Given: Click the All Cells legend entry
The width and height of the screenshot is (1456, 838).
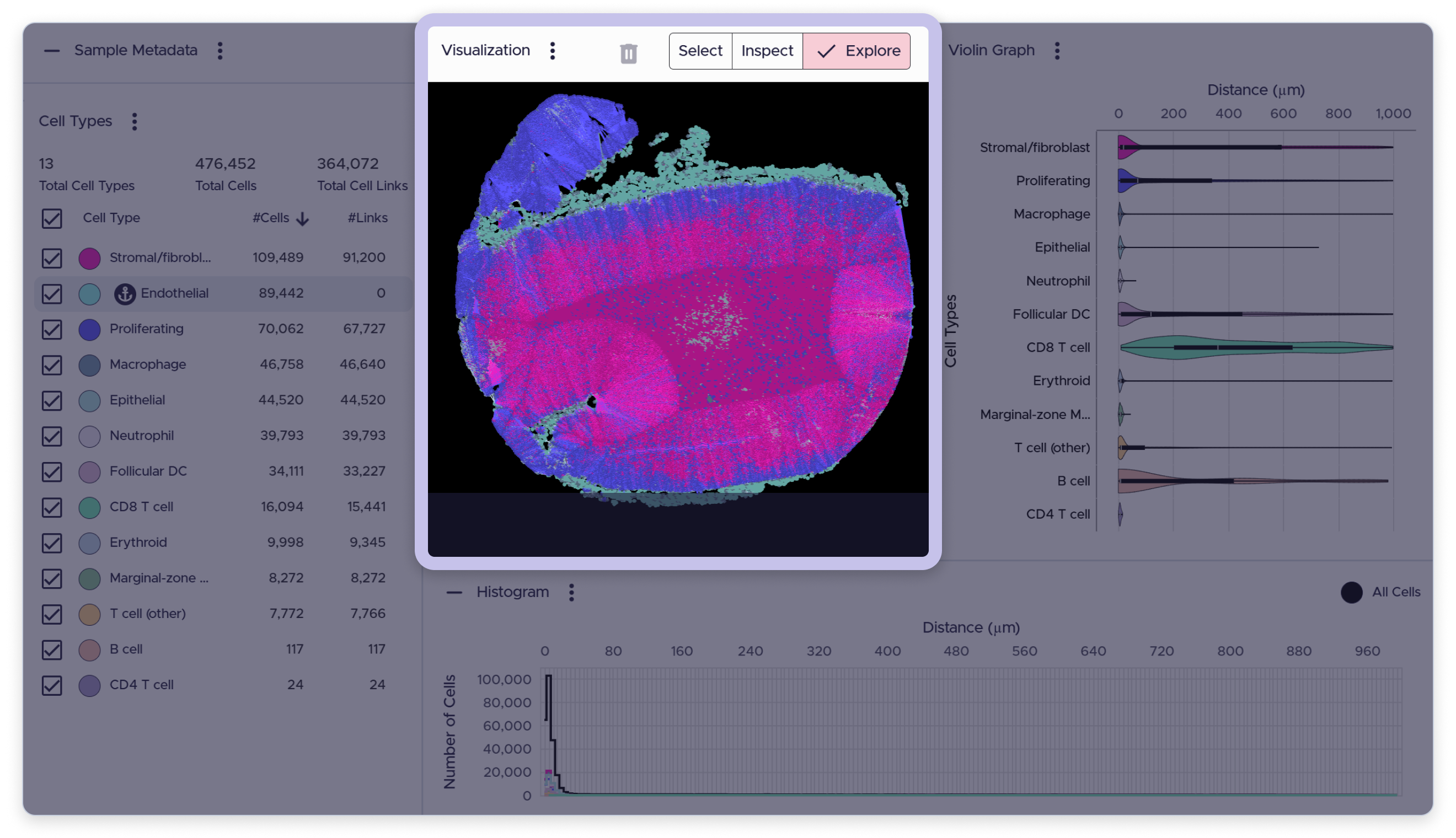Looking at the screenshot, I should tap(1380, 592).
